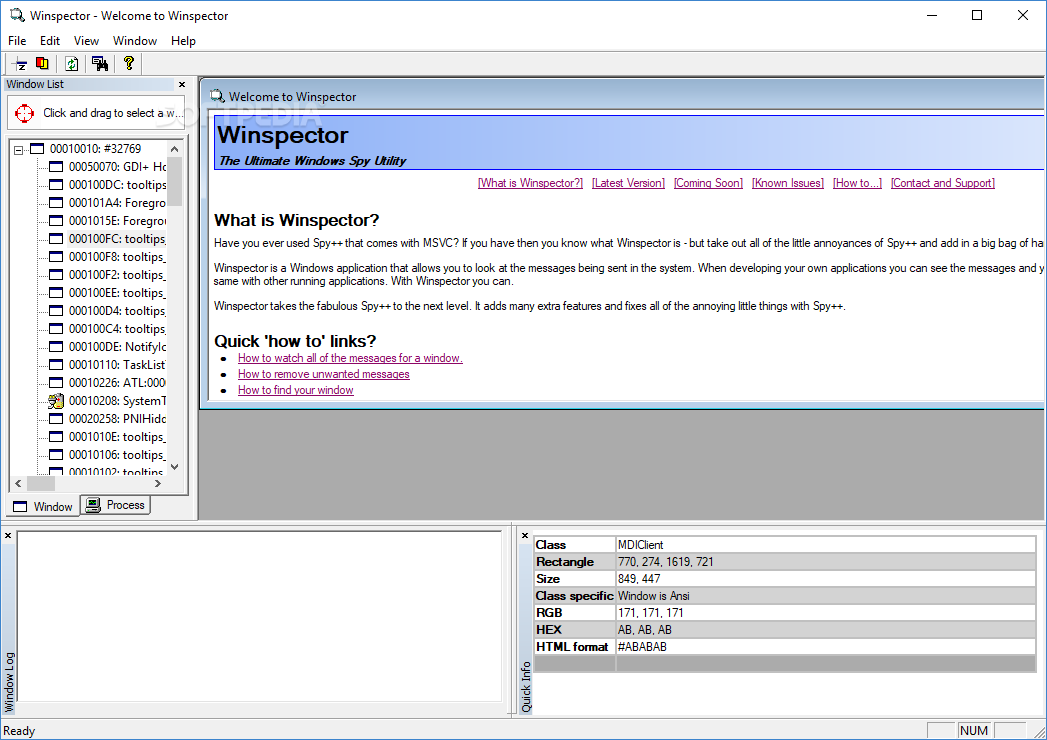The width and height of the screenshot is (1047, 740).
Task: Open How to watch all messages link
Action: click(x=350, y=358)
